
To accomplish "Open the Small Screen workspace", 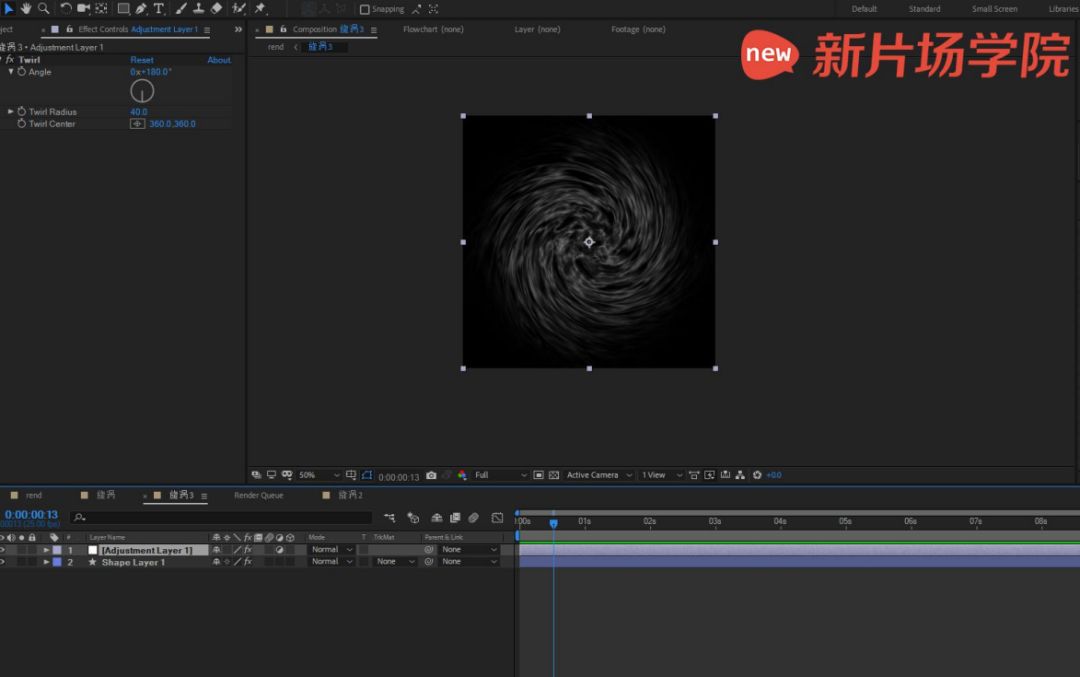I will 994,9.
